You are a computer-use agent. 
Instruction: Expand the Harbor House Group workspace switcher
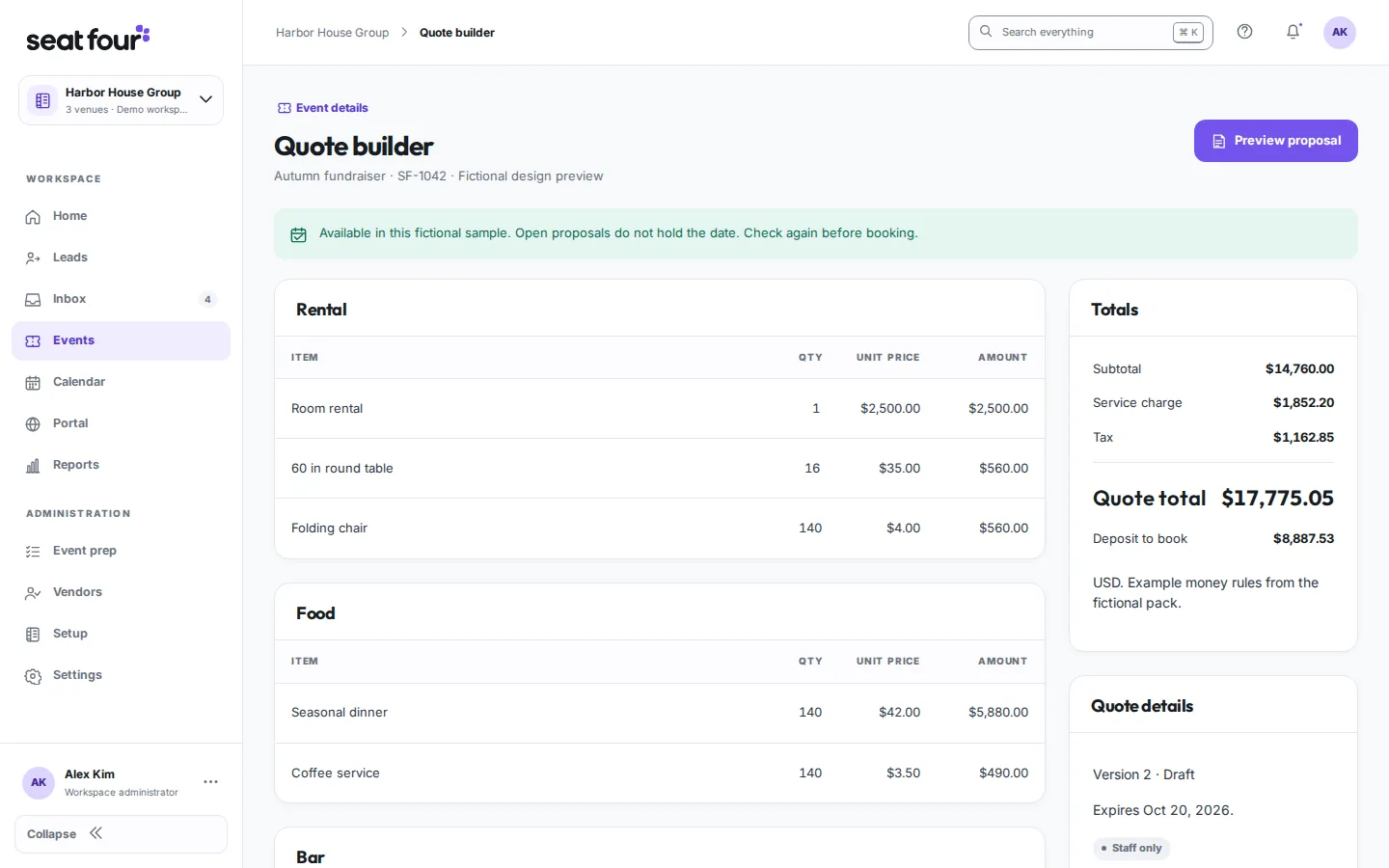coord(121,100)
